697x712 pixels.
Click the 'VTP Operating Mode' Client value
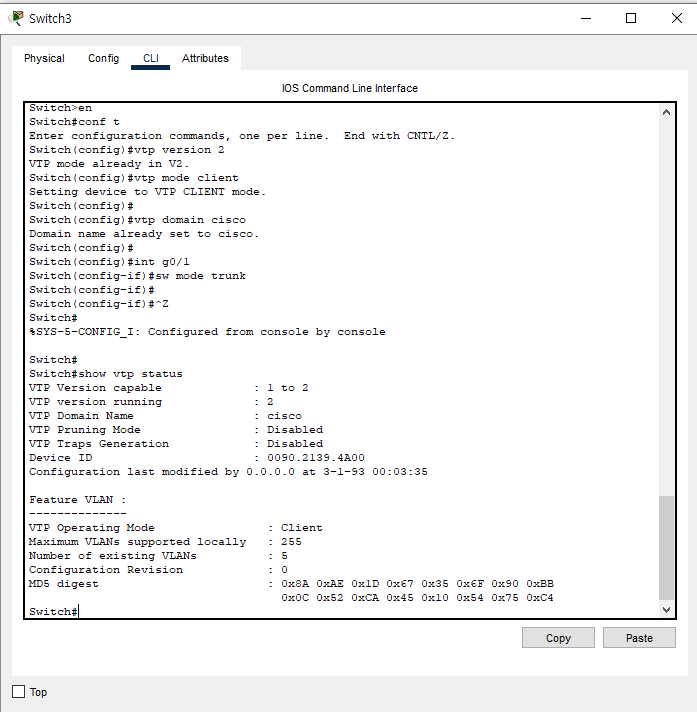(x=302, y=528)
